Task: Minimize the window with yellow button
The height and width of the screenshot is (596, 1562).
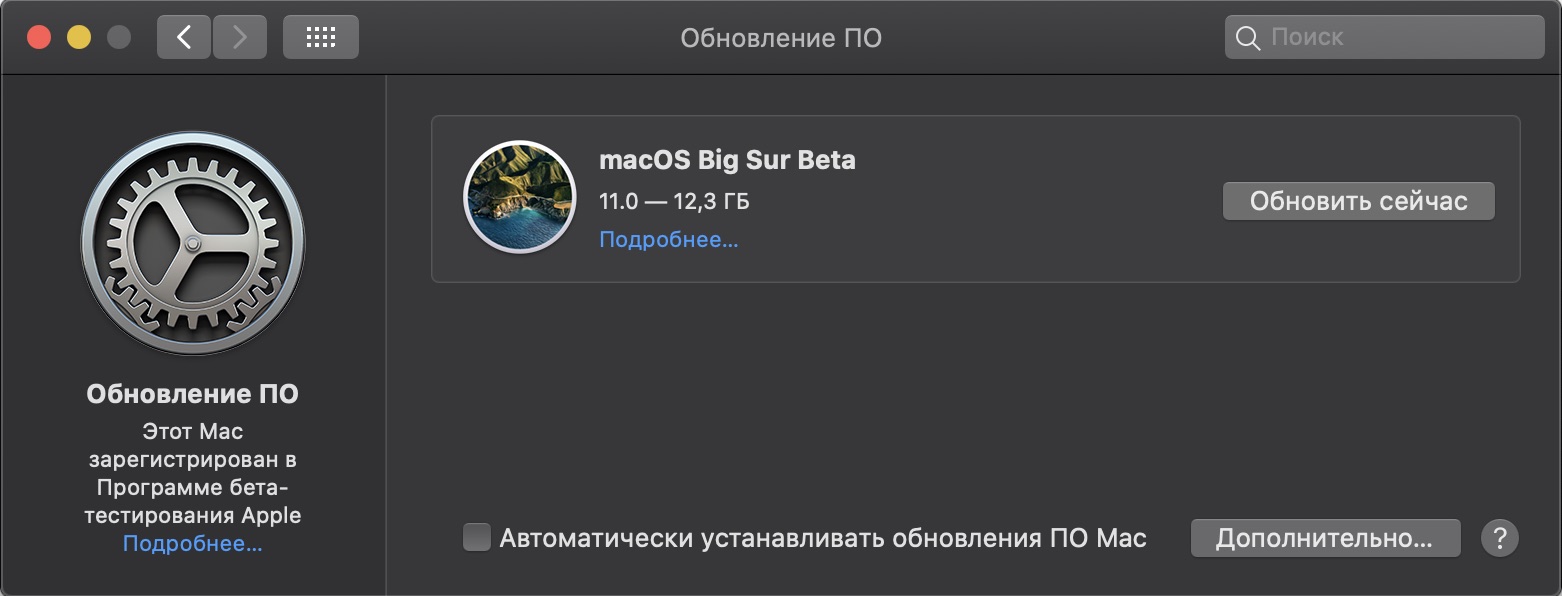Action: click(x=79, y=38)
